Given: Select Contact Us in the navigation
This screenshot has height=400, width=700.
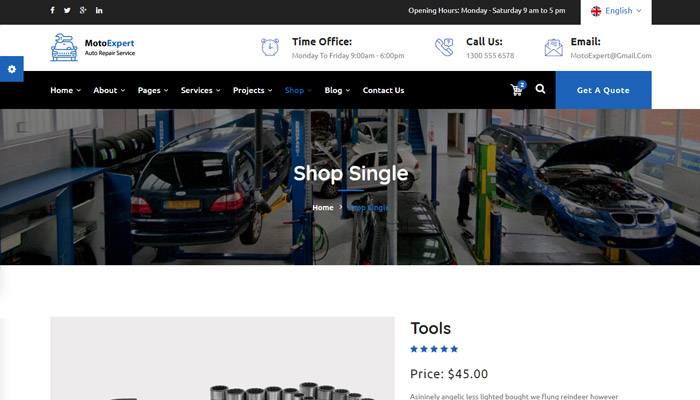Looking at the screenshot, I should coord(383,90).
